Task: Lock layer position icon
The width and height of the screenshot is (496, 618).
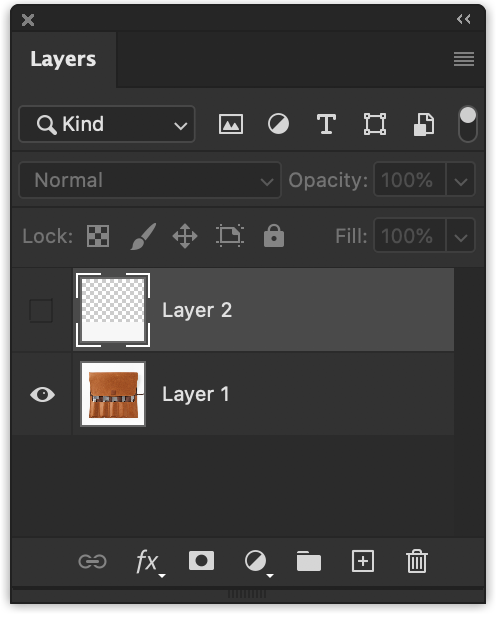Action: pyautogui.click(x=185, y=236)
